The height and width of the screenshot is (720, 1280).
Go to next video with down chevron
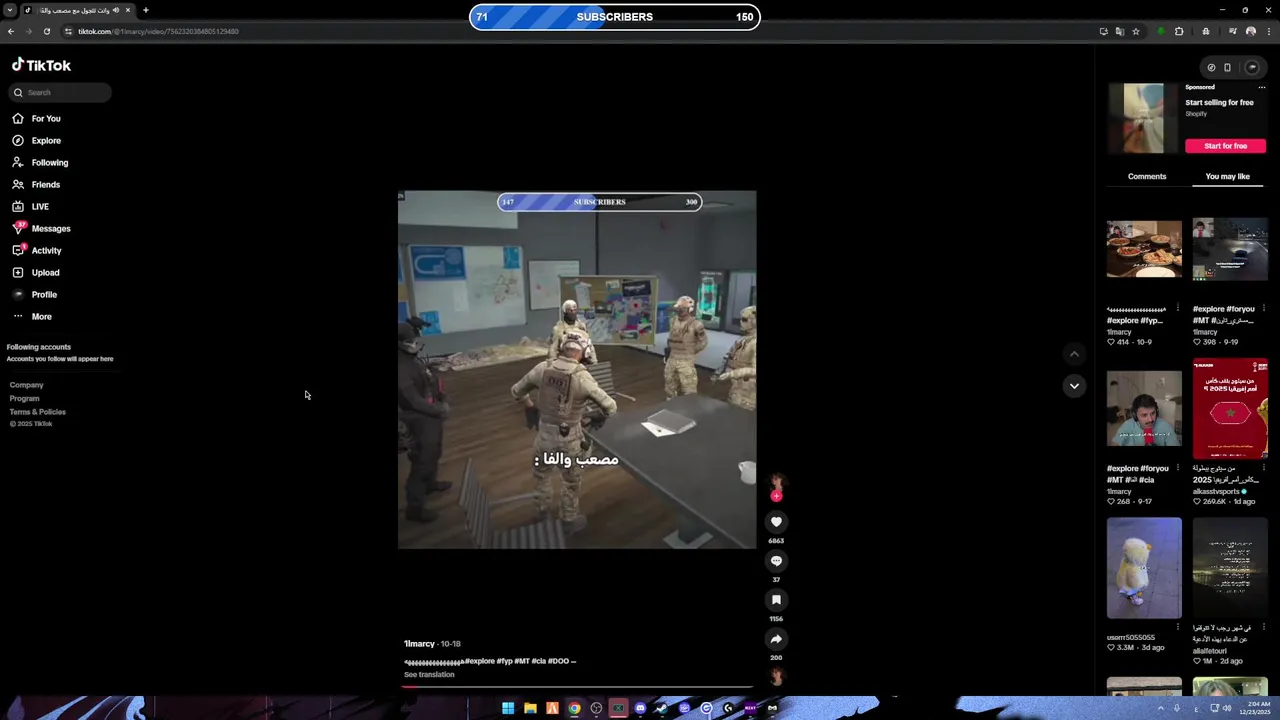[x=1074, y=385]
